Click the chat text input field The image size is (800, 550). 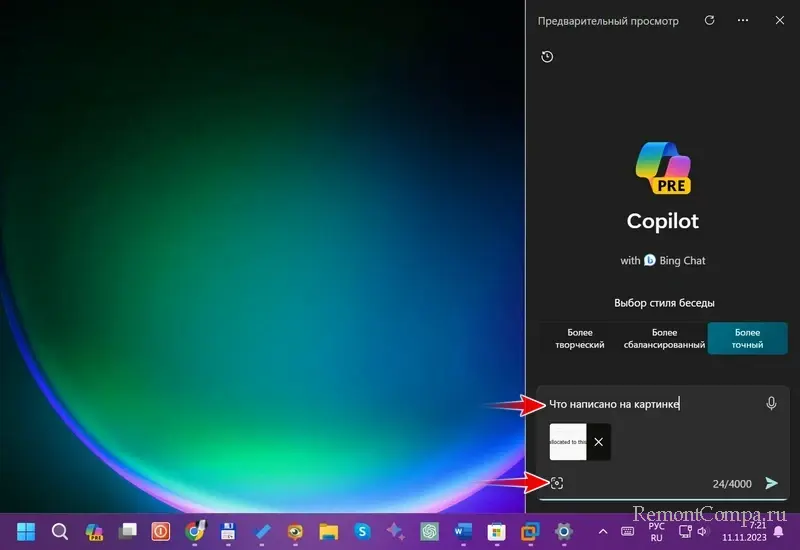click(650, 404)
